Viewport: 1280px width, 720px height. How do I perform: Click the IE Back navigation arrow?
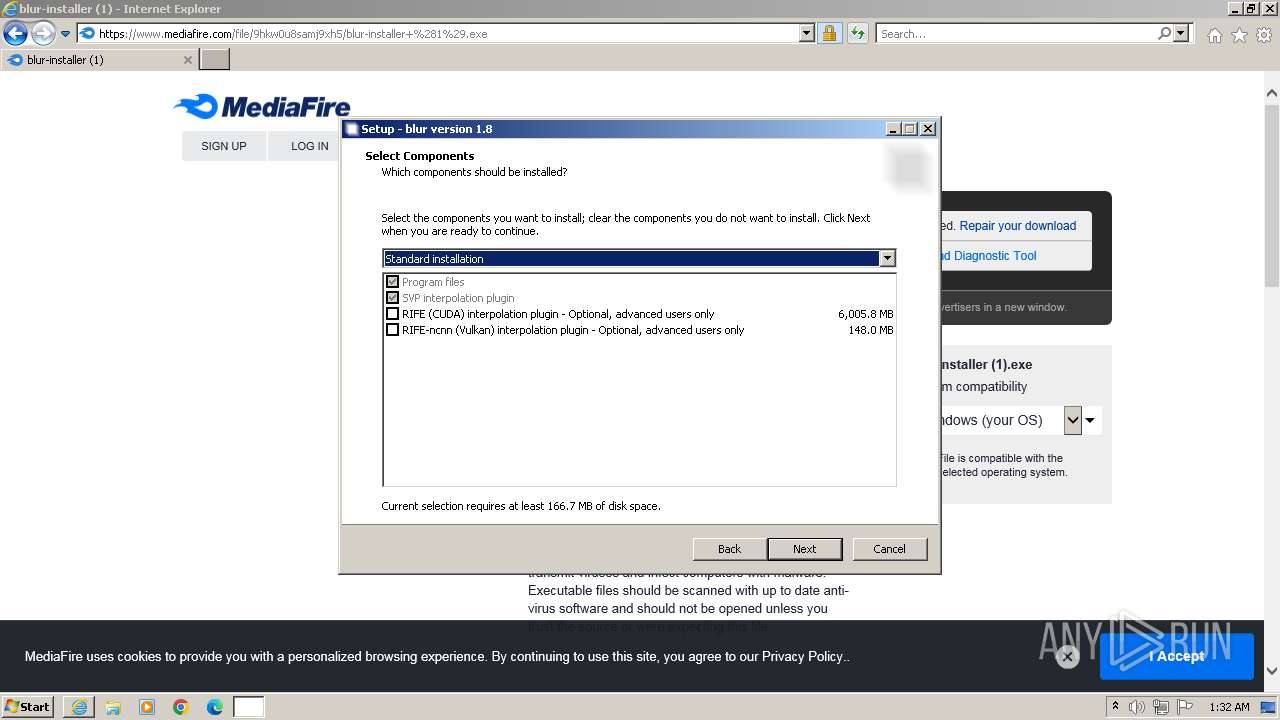[15, 33]
